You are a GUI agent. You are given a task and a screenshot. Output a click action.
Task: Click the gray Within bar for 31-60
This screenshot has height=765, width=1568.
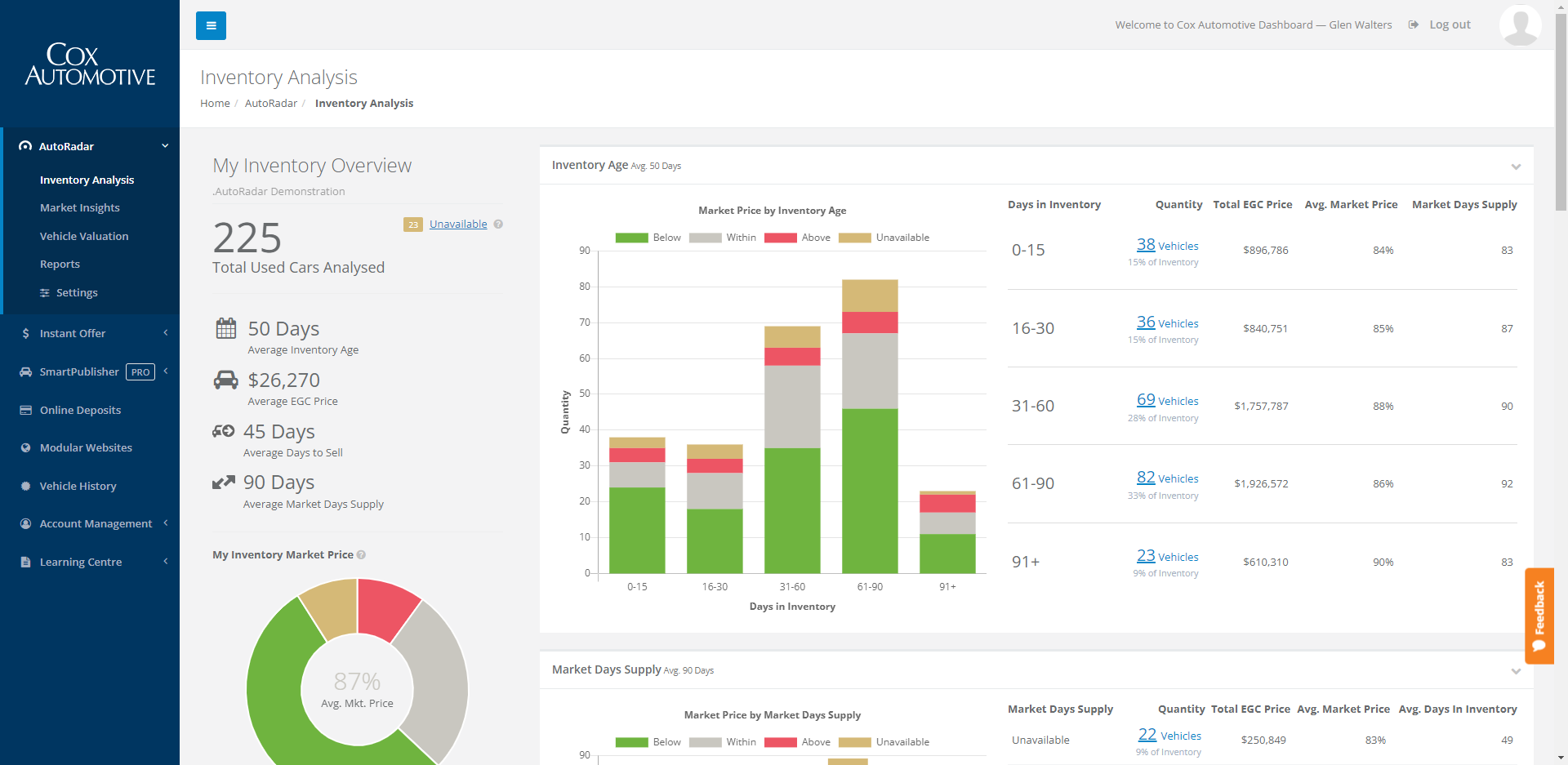792,407
